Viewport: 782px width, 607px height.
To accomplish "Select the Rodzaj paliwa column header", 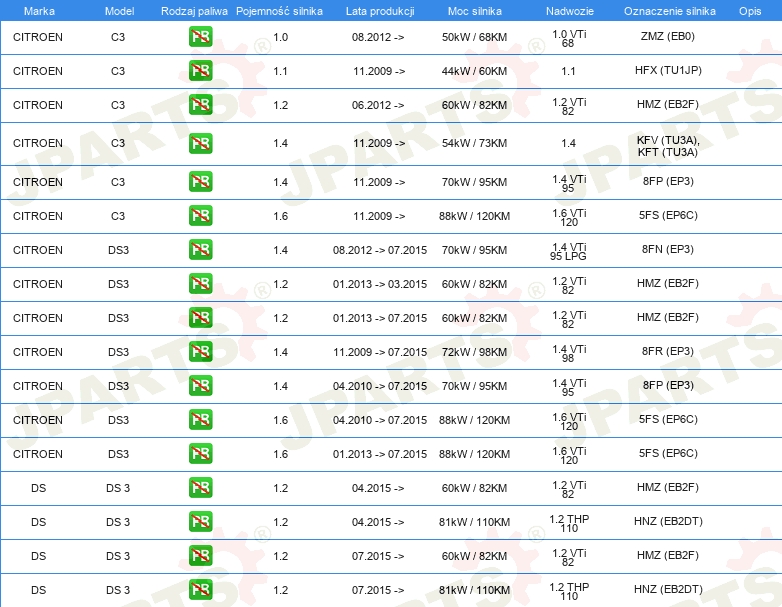I will point(194,11).
